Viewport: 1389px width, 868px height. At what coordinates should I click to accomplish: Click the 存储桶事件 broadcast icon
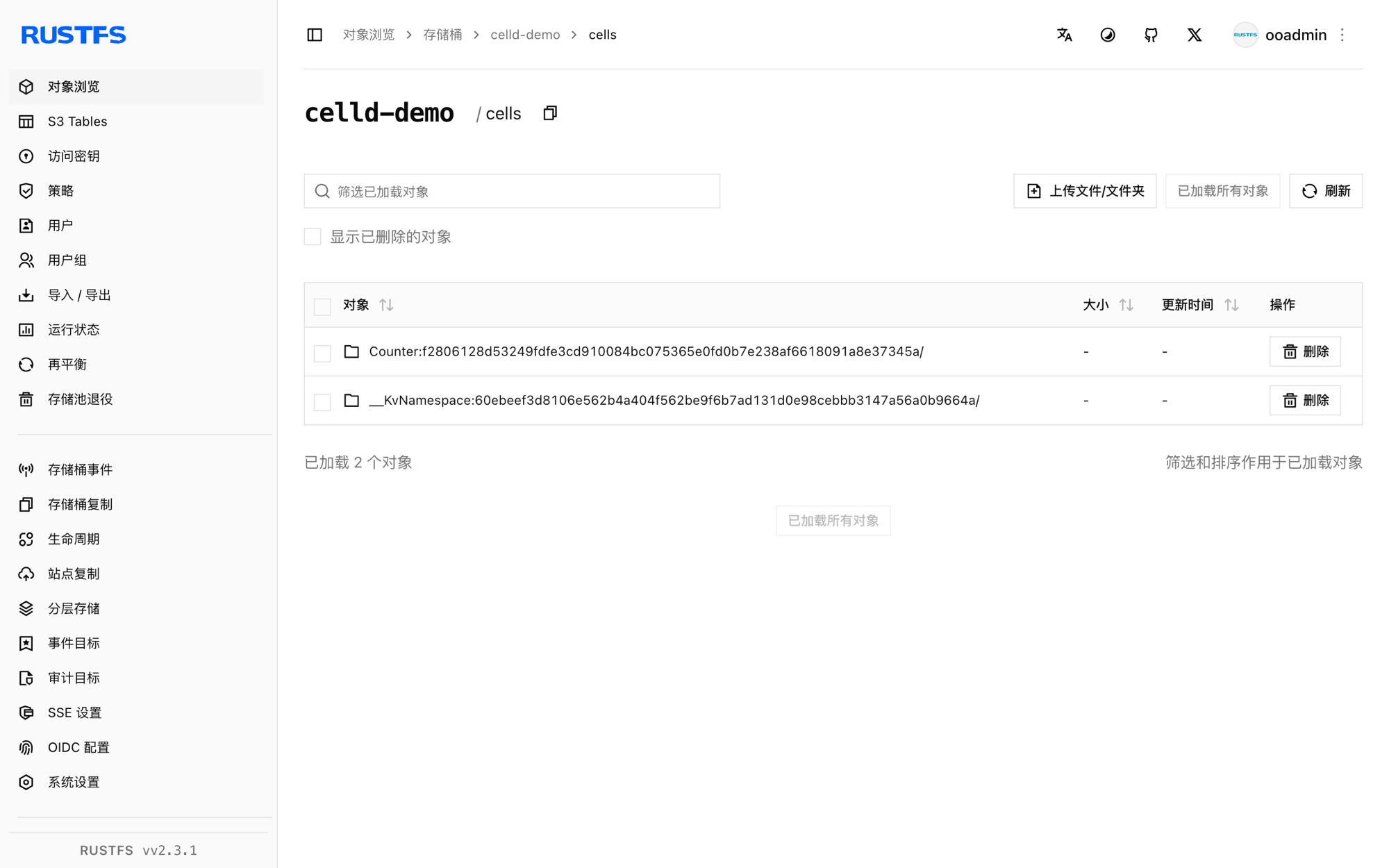(x=26, y=470)
